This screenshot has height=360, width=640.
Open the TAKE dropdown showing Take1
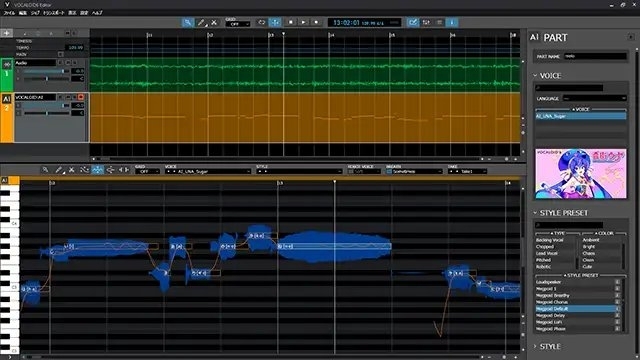click(x=467, y=171)
